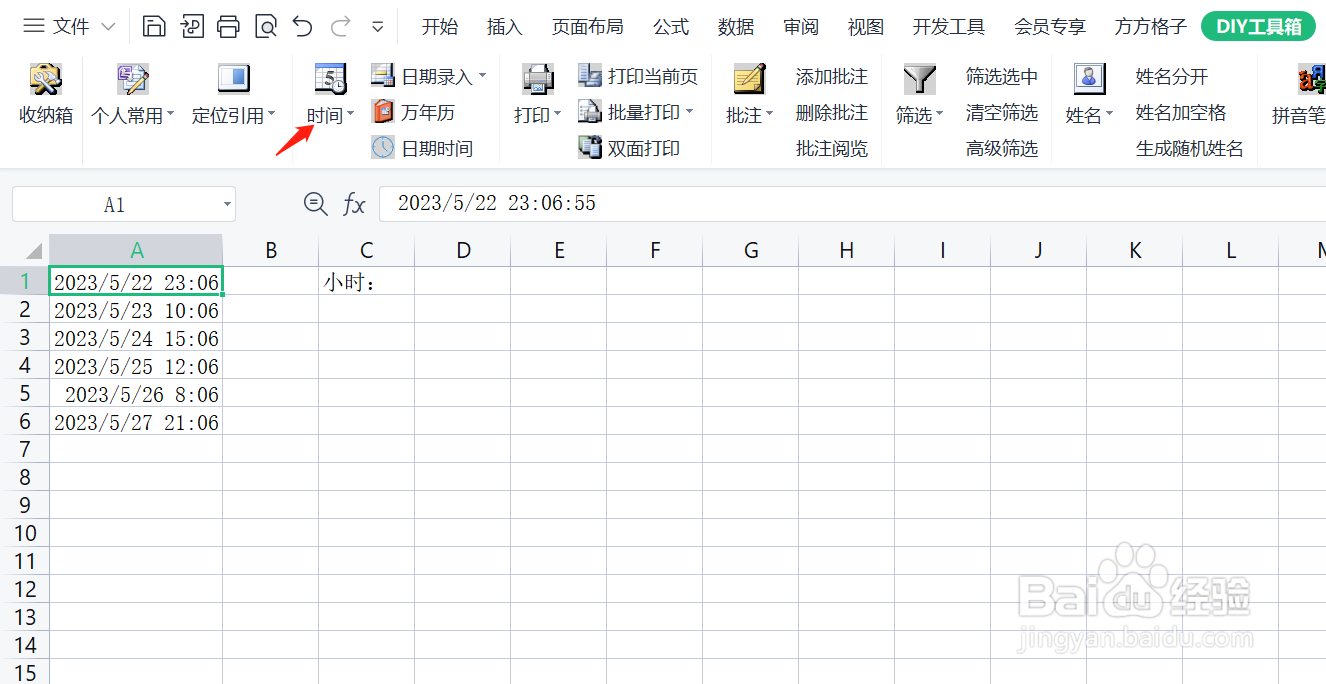1326x684 pixels.
Task: Click 姓名分开 button
Action: (1172, 76)
